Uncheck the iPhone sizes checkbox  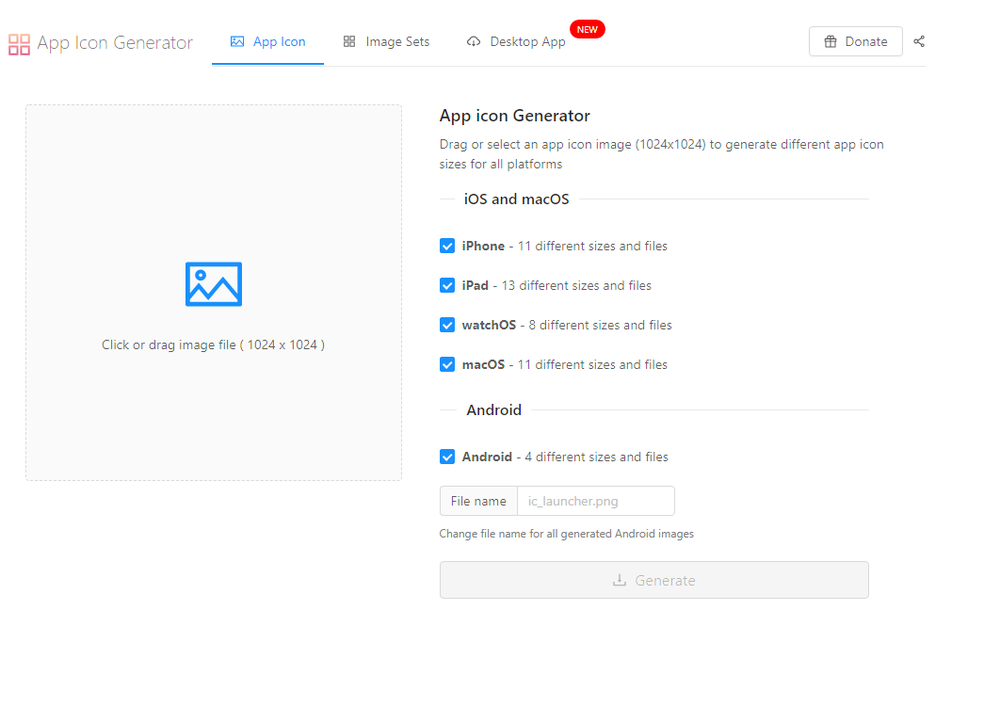coord(447,245)
